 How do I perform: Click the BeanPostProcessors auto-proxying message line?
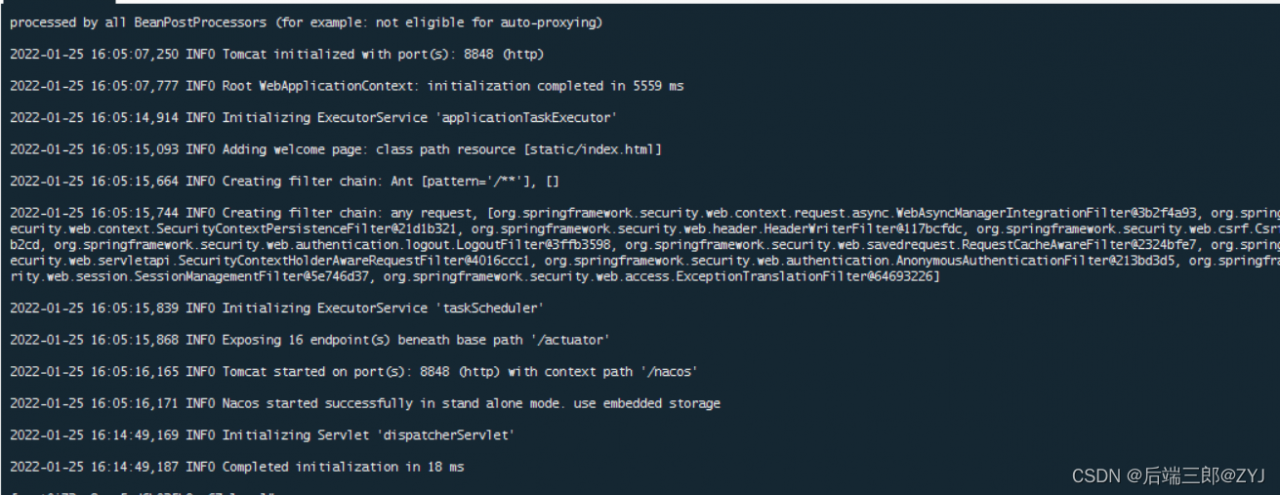306,22
